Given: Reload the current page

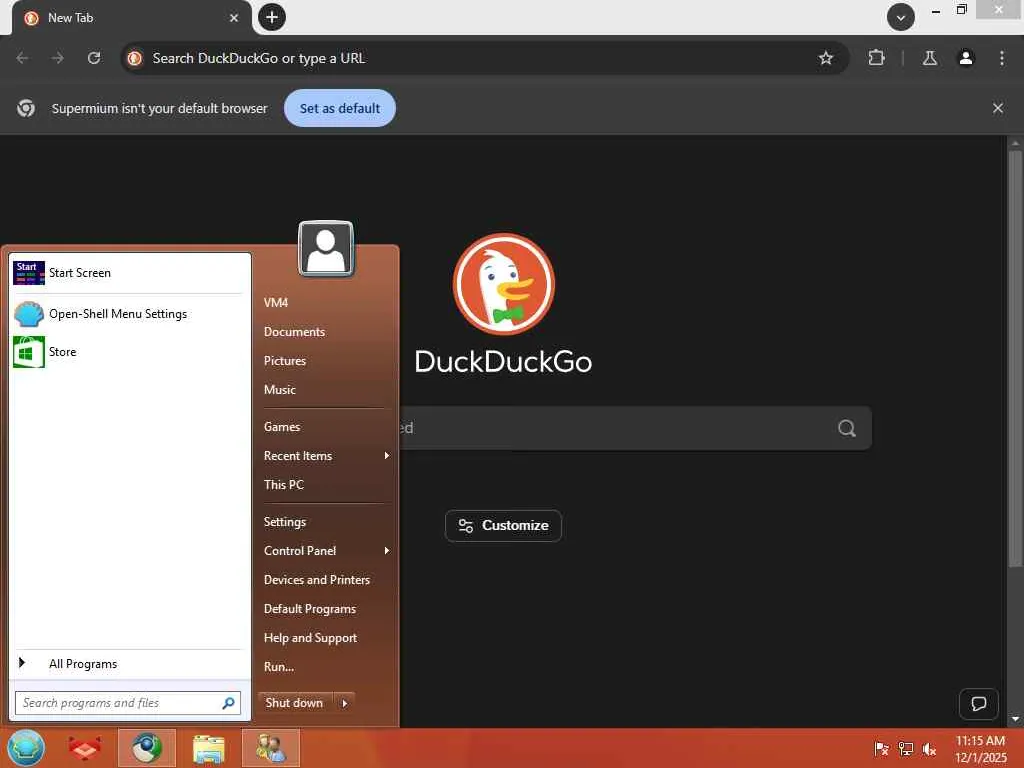Looking at the screenshot, I should (x=94, y=58).
